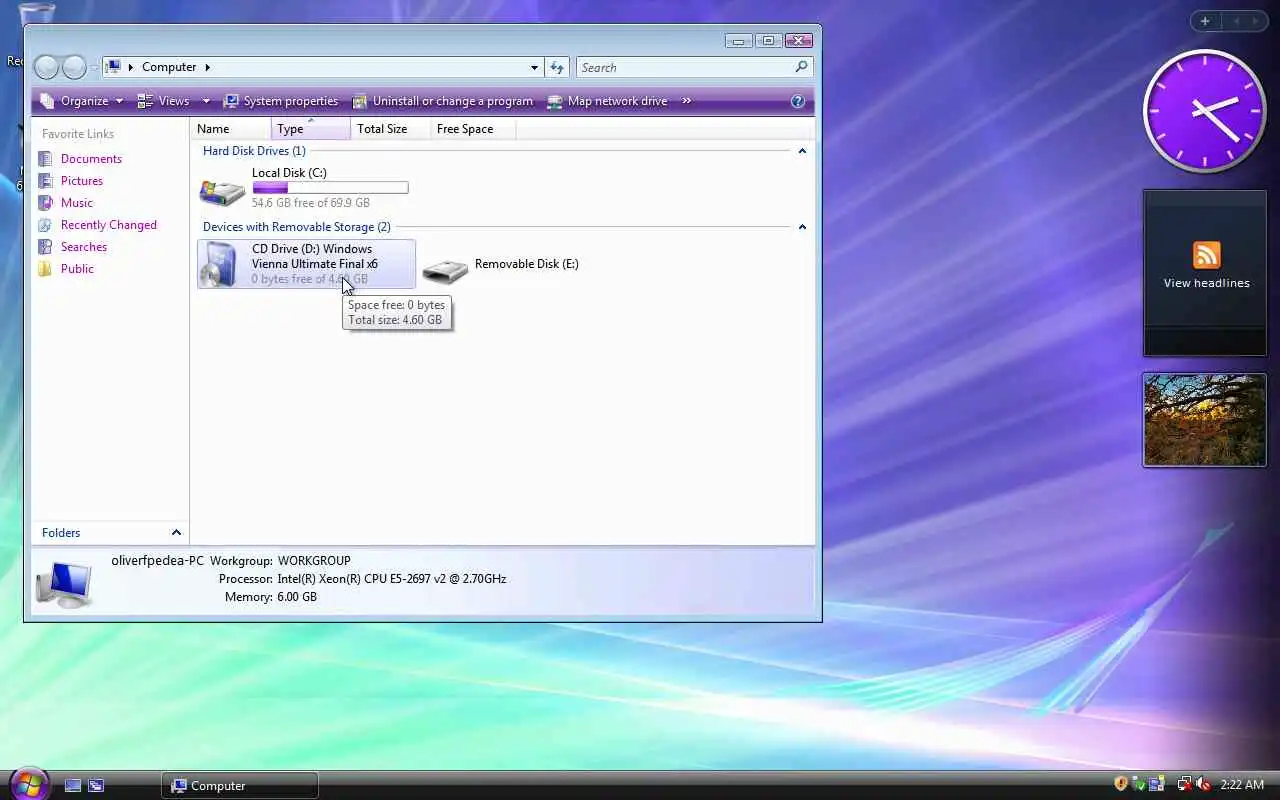1280x800 pixels.
Task: Click View headlines in feed gadget
Action: 1206,283
